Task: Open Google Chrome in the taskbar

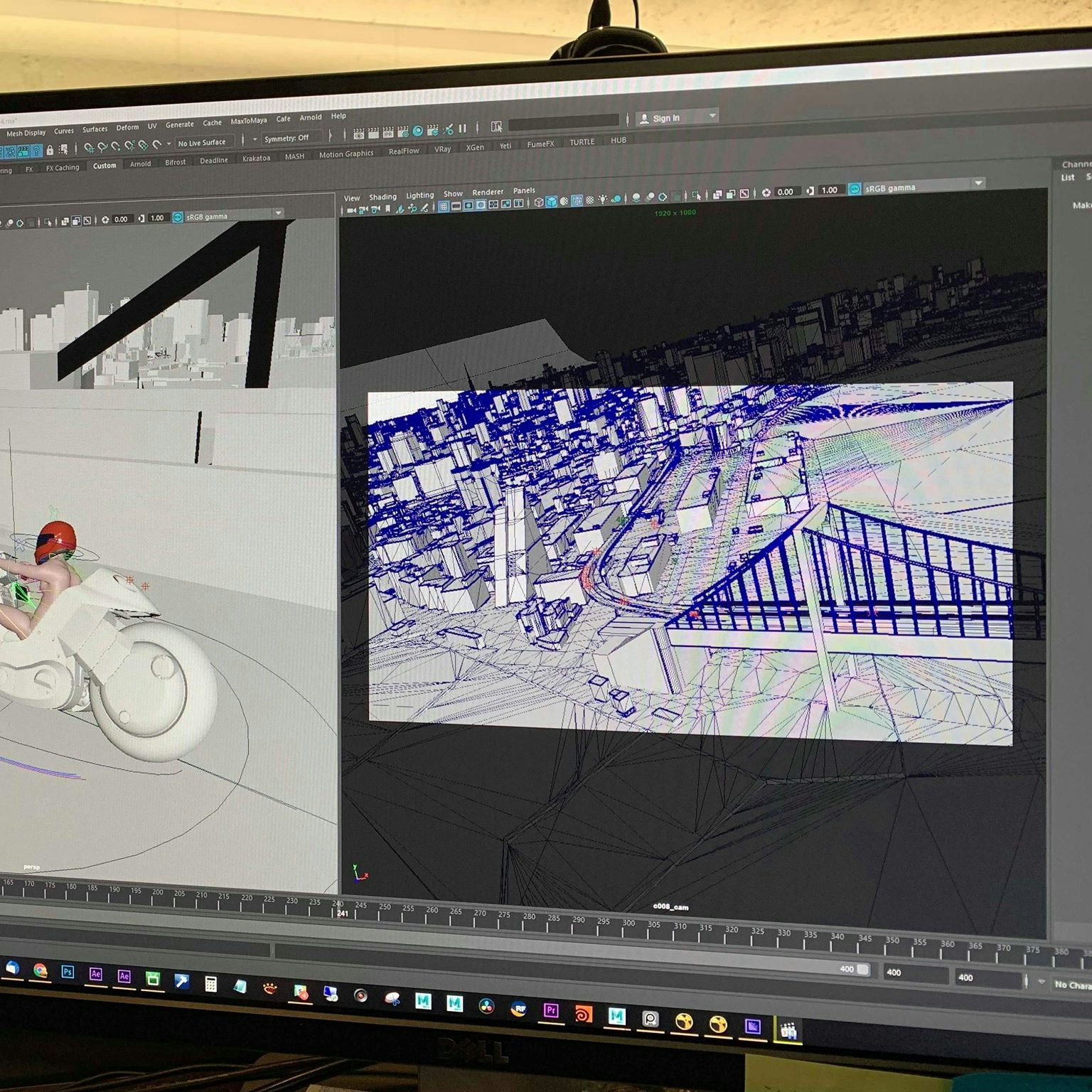Action: coord(40,970)
